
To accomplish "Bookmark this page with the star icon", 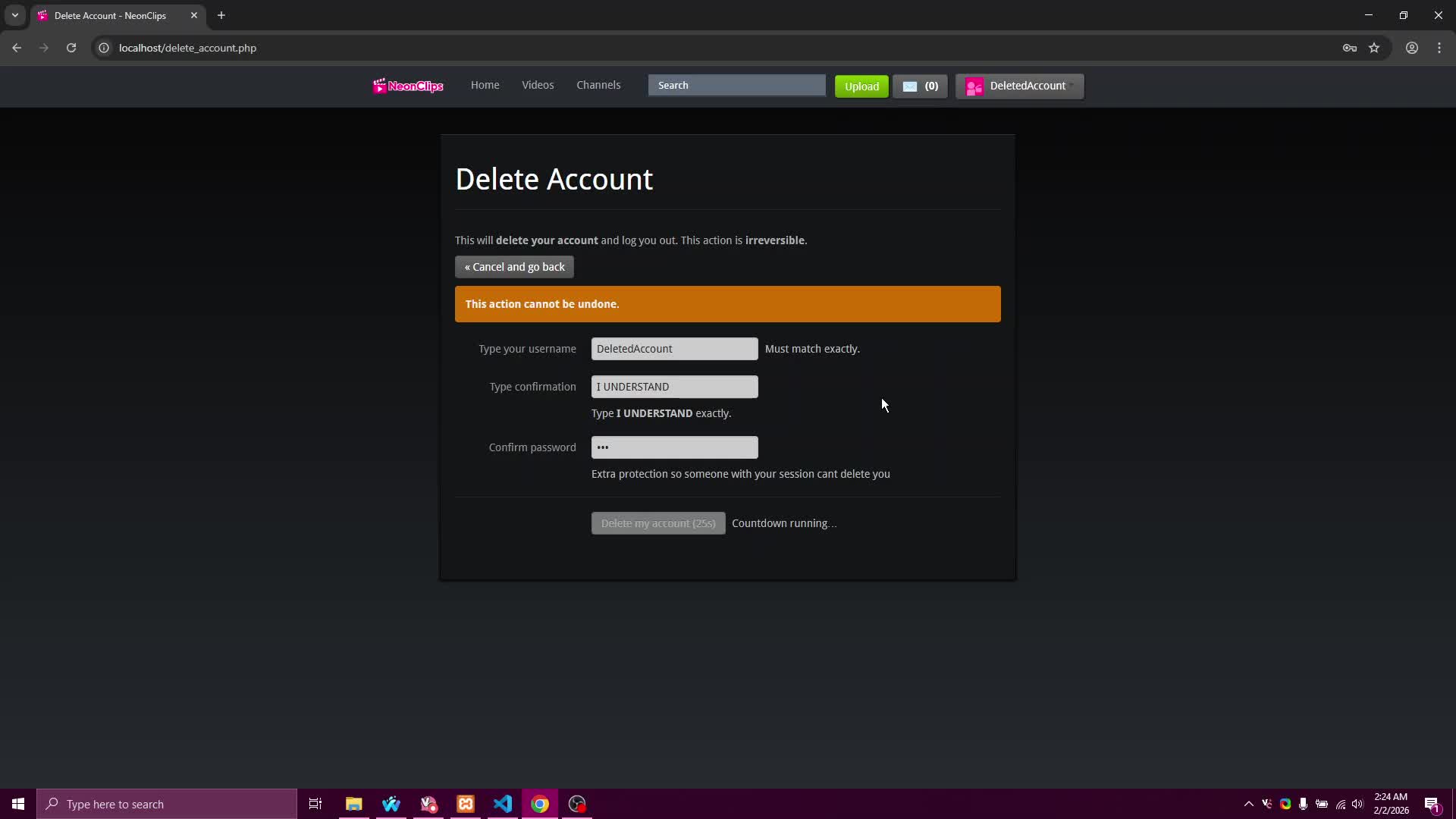I will coord(1375,47).
